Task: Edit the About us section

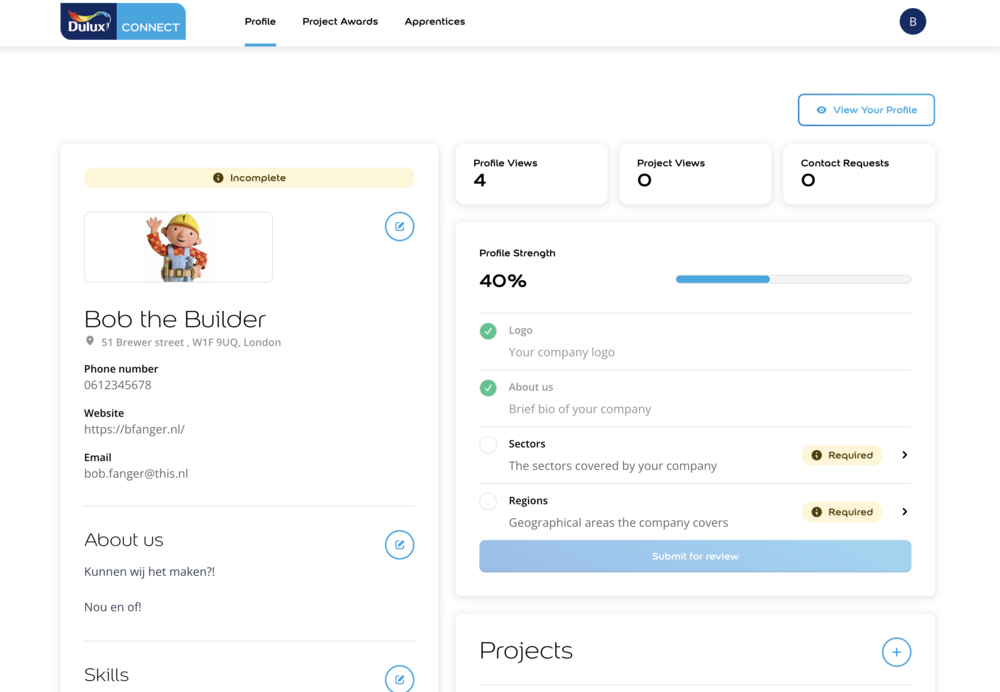Action: point(399,544)
